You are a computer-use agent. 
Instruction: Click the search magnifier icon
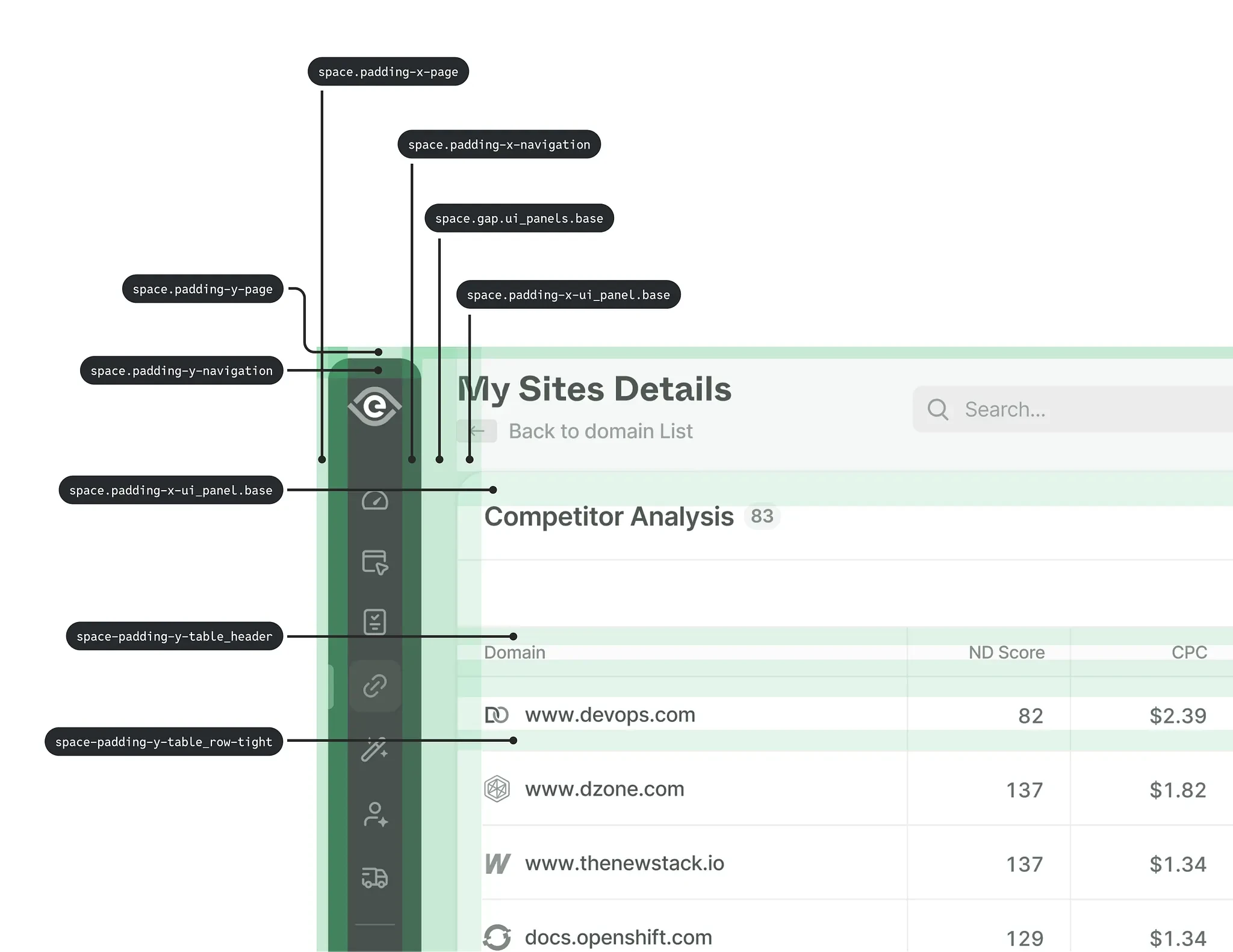[x=937, y=409]
